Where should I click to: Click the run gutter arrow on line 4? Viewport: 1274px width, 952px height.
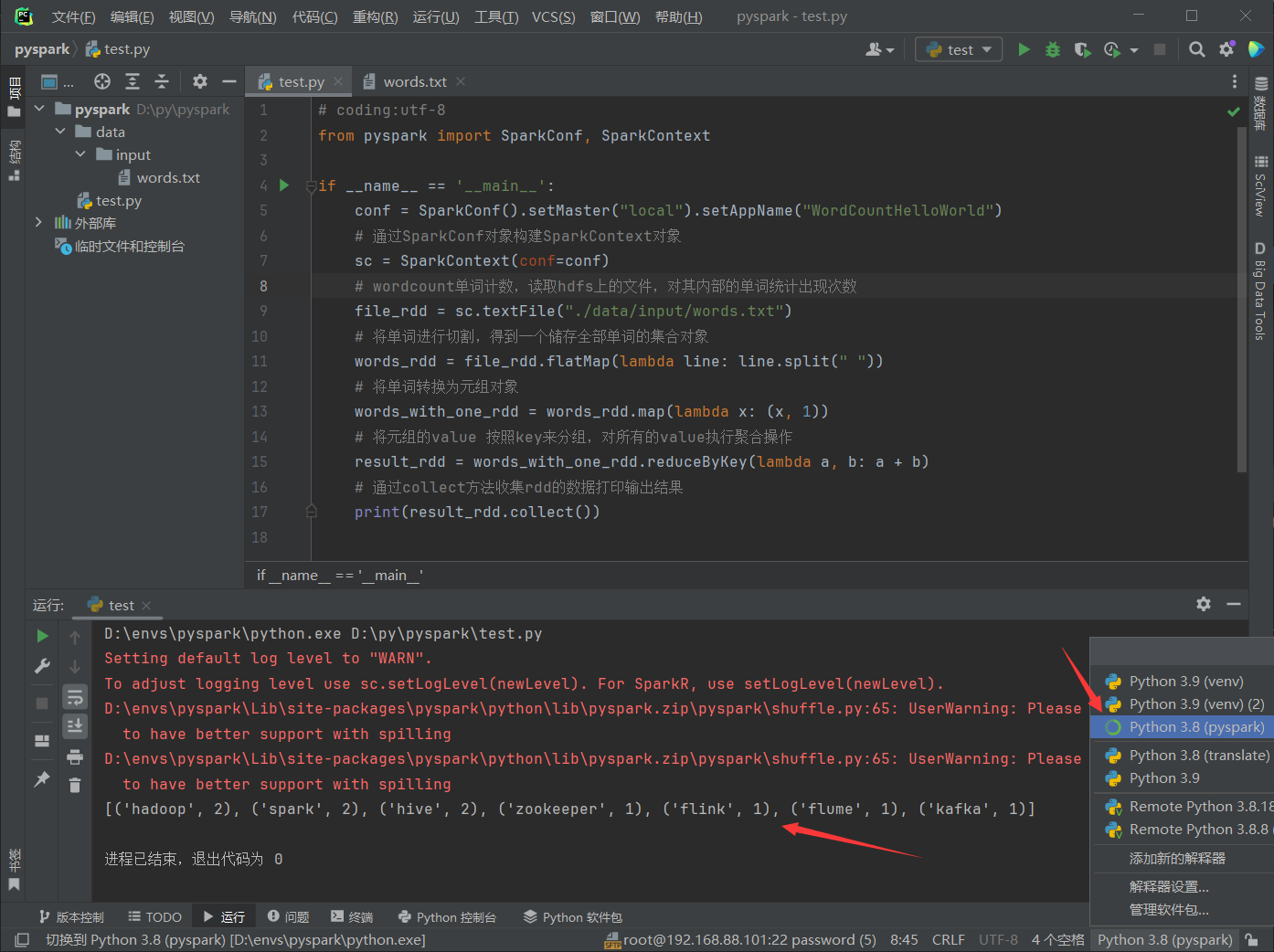tap(284, 185)
